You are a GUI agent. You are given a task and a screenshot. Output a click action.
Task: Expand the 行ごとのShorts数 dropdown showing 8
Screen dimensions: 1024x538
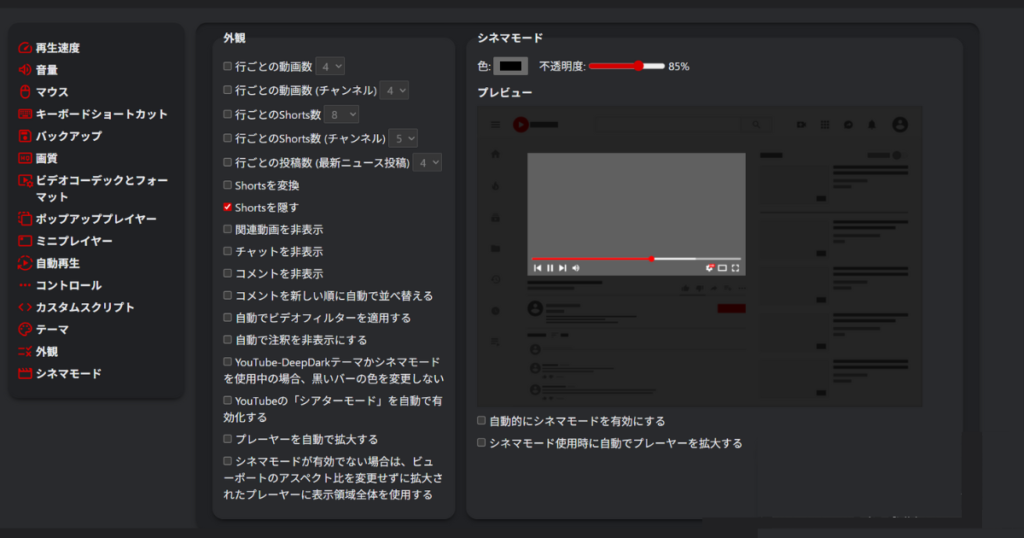click(x=341, y=114)
